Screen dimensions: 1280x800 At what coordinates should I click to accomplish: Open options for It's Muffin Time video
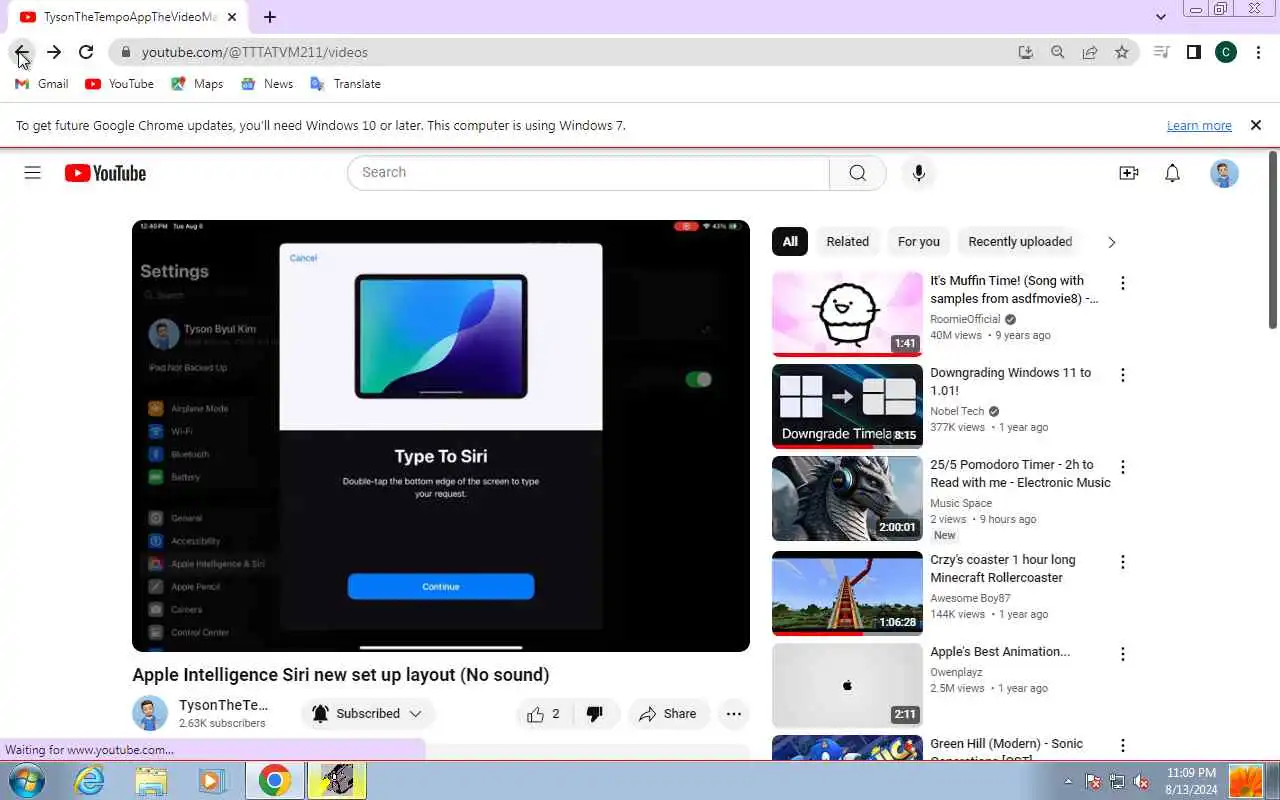pos(1123,283)
